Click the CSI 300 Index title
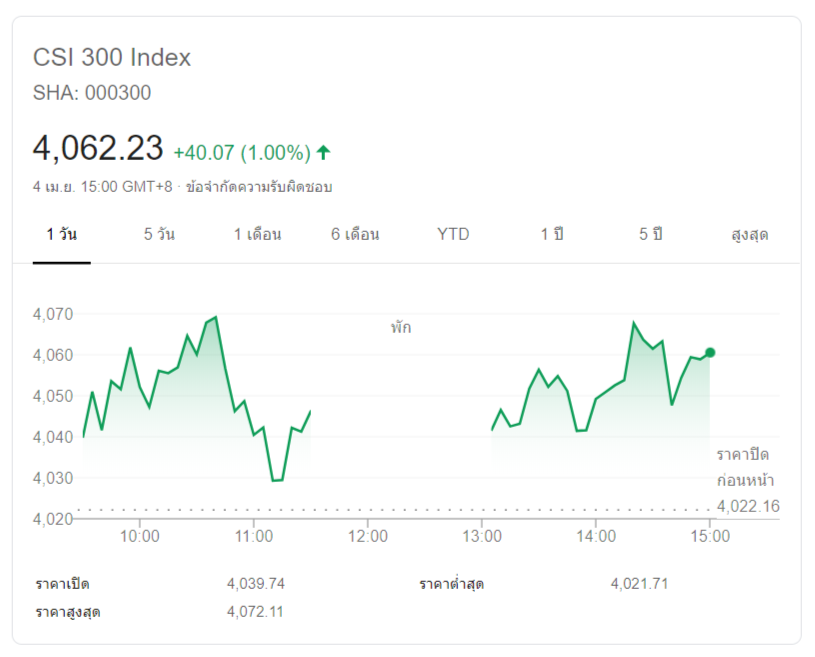This screenshot has height=657, width=815. pos(112,58)
